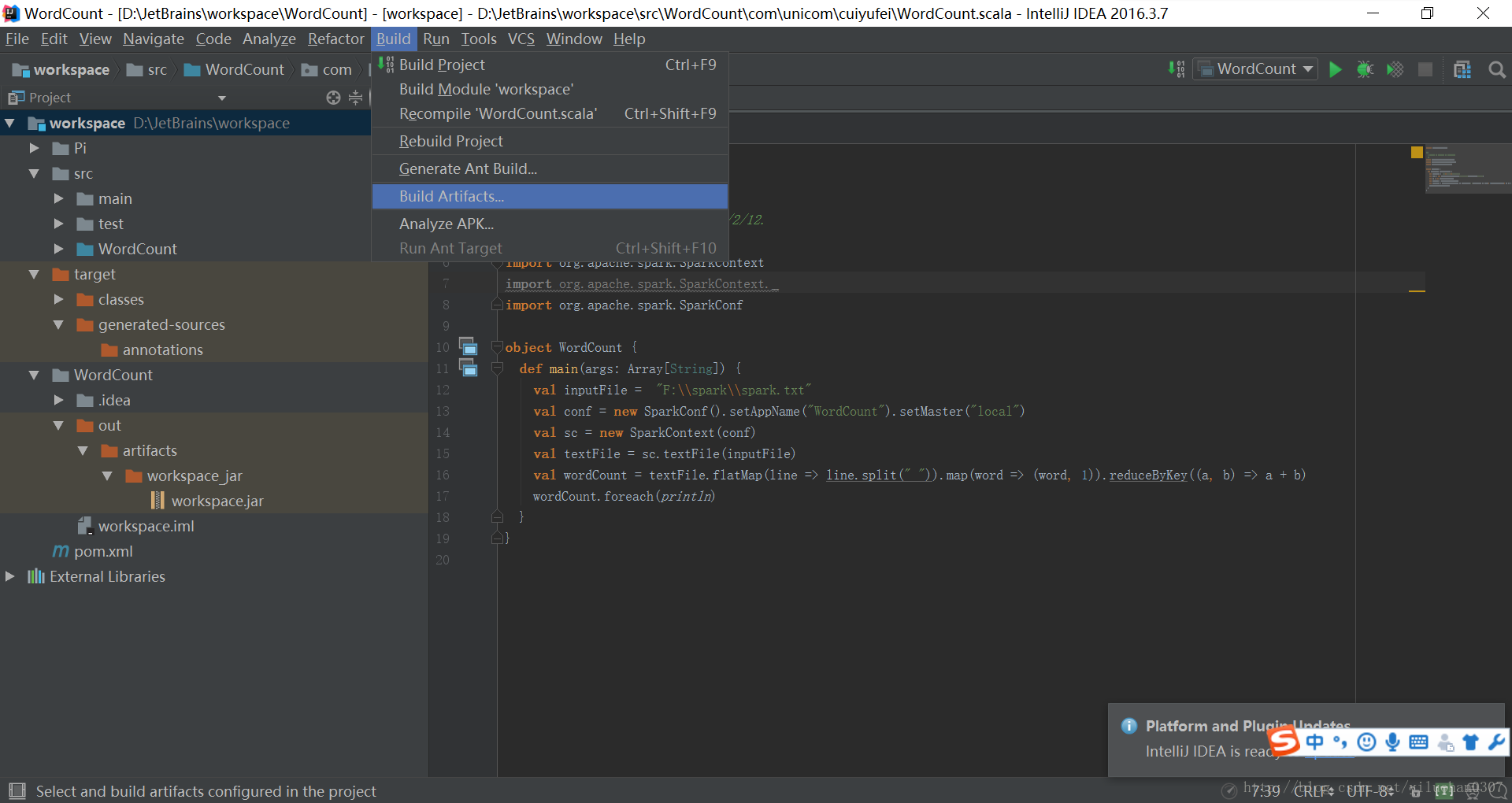Click the Maven 'm' icon next to pom.xml
1512x803 pixels.
(61, 551)
